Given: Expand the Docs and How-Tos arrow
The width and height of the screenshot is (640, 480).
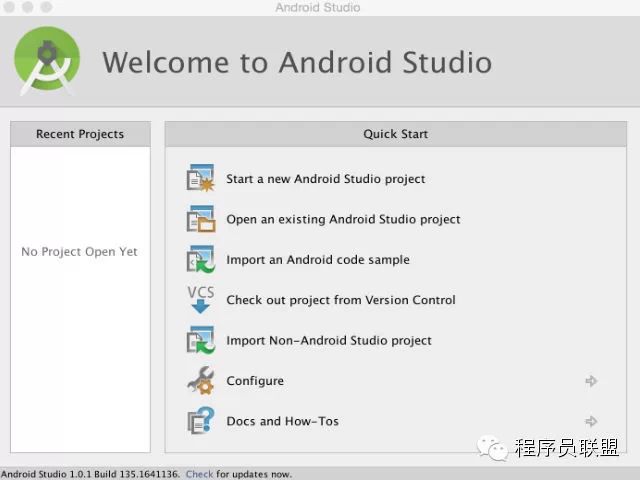Looking at the screenshot, I should (x=591, y=421).
